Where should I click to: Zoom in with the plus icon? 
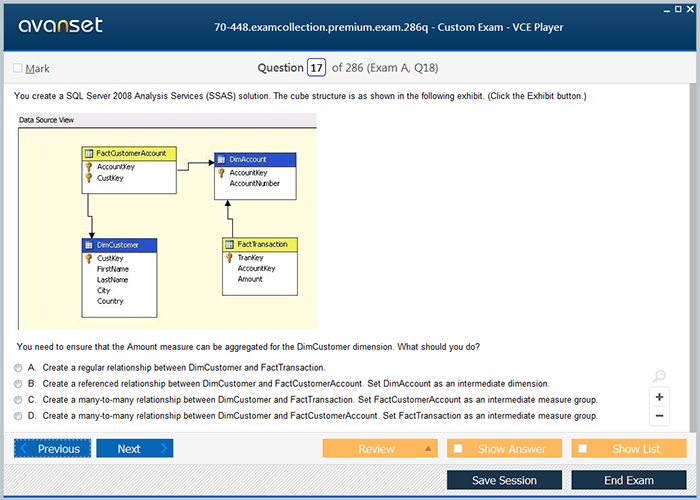659,397
